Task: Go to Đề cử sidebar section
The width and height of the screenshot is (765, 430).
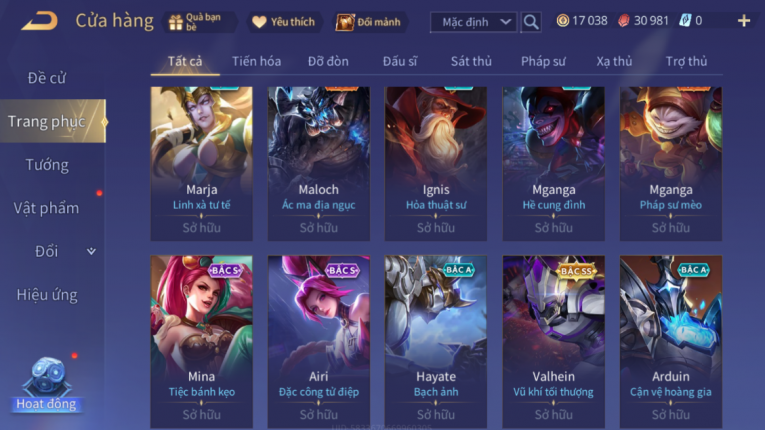Action: 46,78
